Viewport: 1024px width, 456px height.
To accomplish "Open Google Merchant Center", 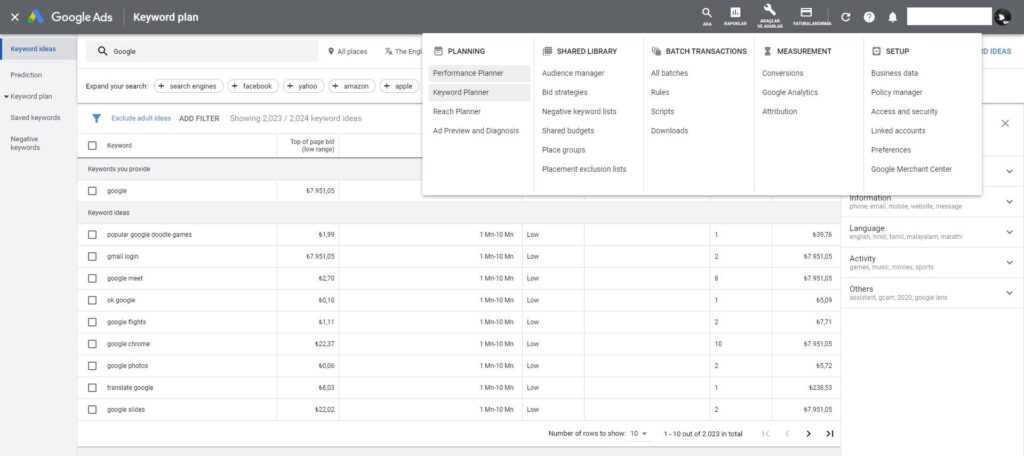I will point(911,169).
